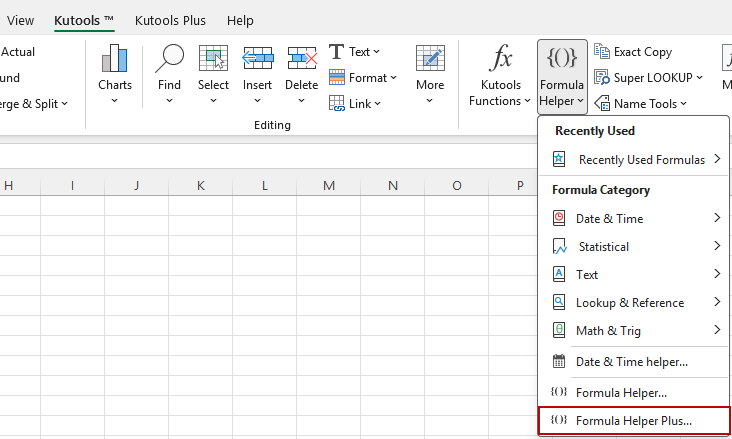Click the Delete cells icon
The width and height of the screenshot is (732, 439).
click(302, 58)
